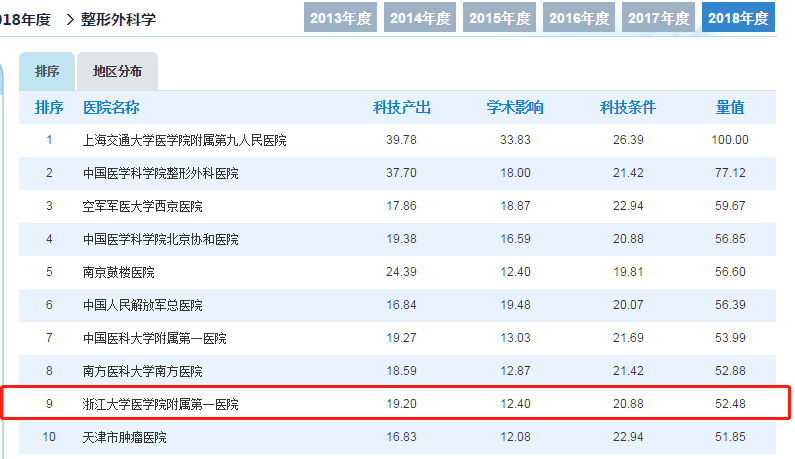Select 天津市肿瘤医院 hospital name
795x459 pixels.
[x=125, y=437]
